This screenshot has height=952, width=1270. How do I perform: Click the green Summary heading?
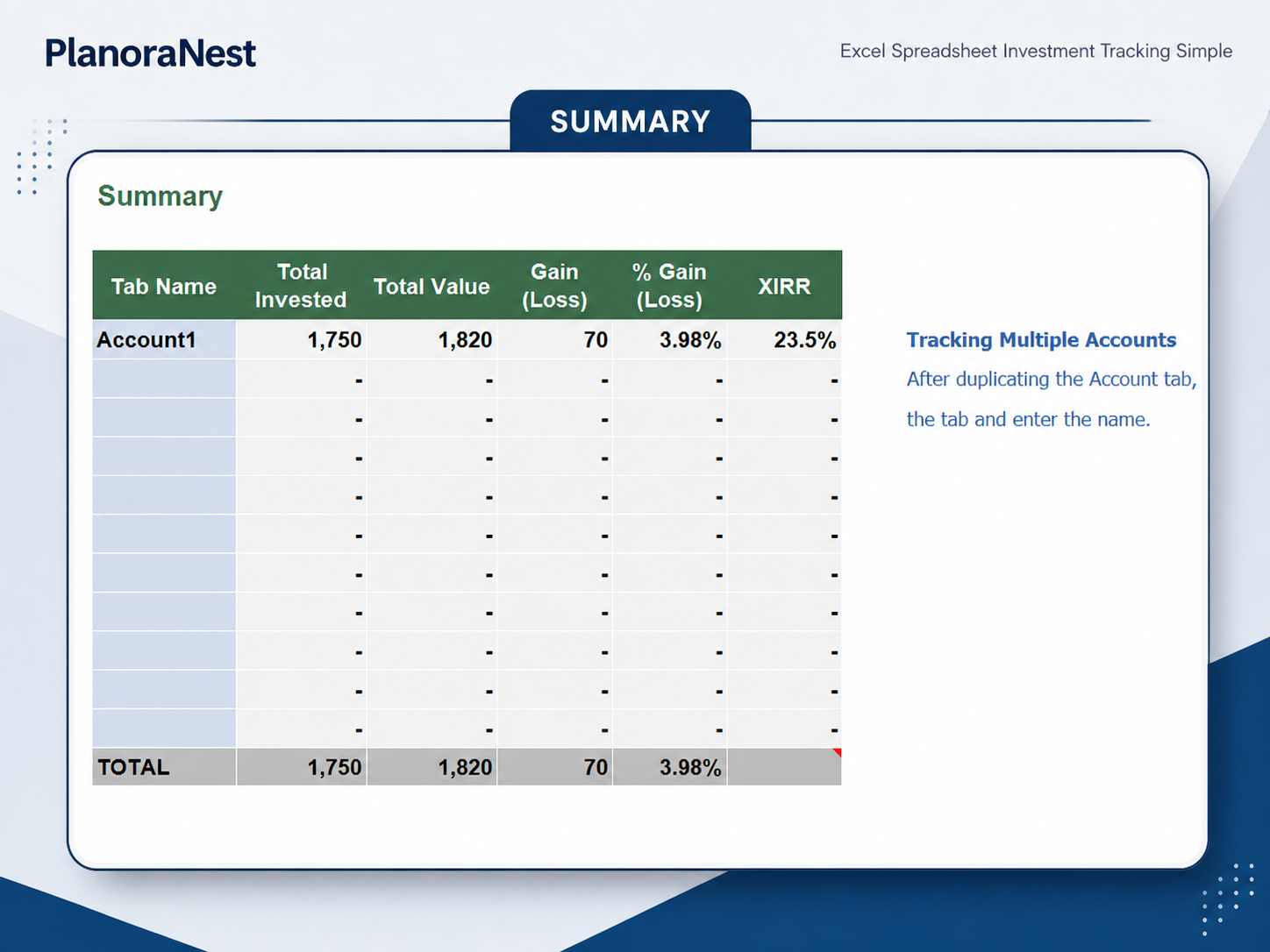tap(160, 195)
